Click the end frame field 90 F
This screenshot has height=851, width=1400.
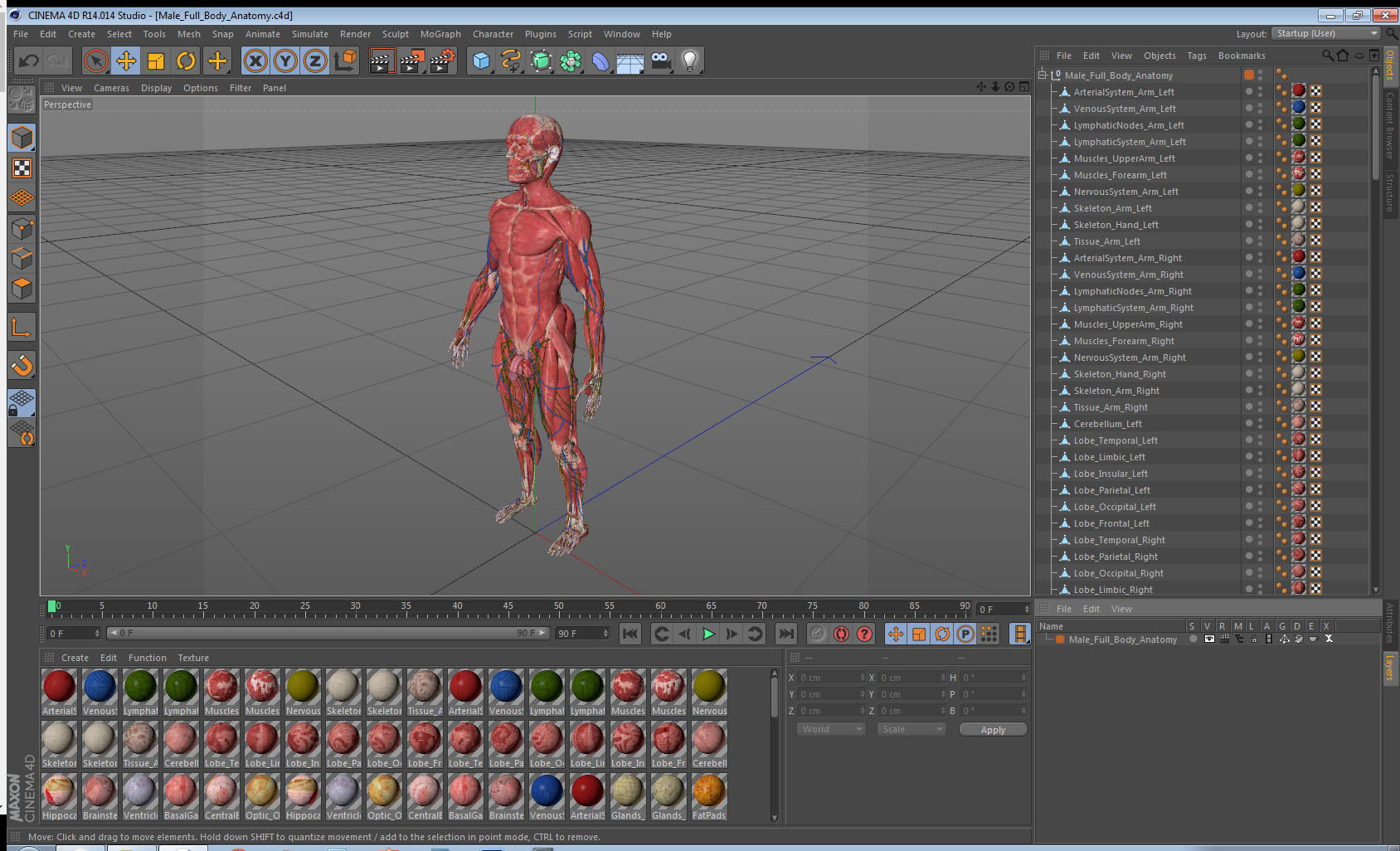point(582,634)
